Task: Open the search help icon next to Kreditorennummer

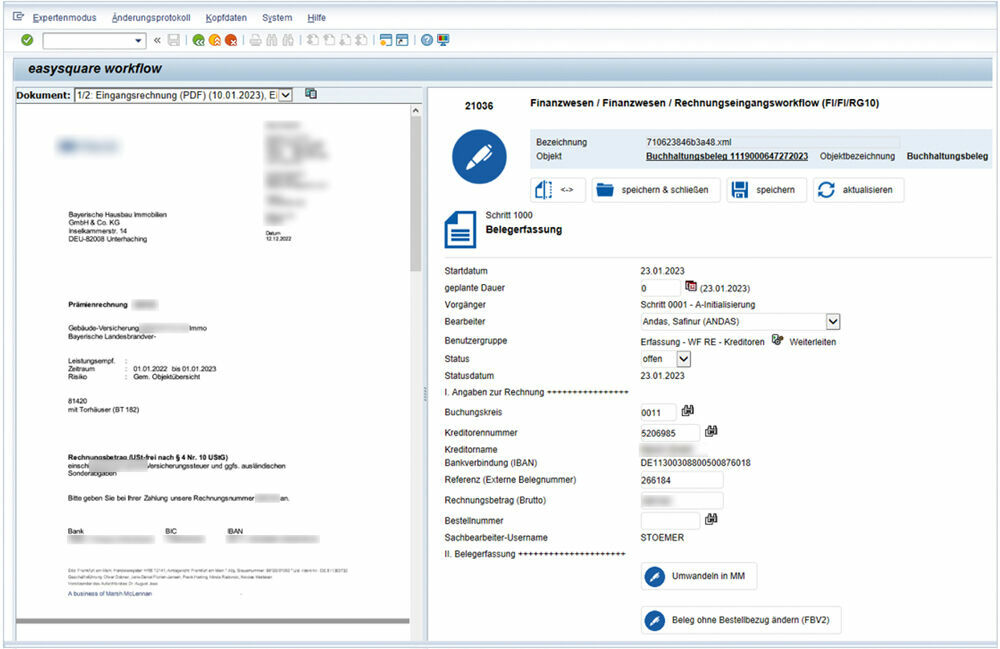Action: tap(711, 430)
